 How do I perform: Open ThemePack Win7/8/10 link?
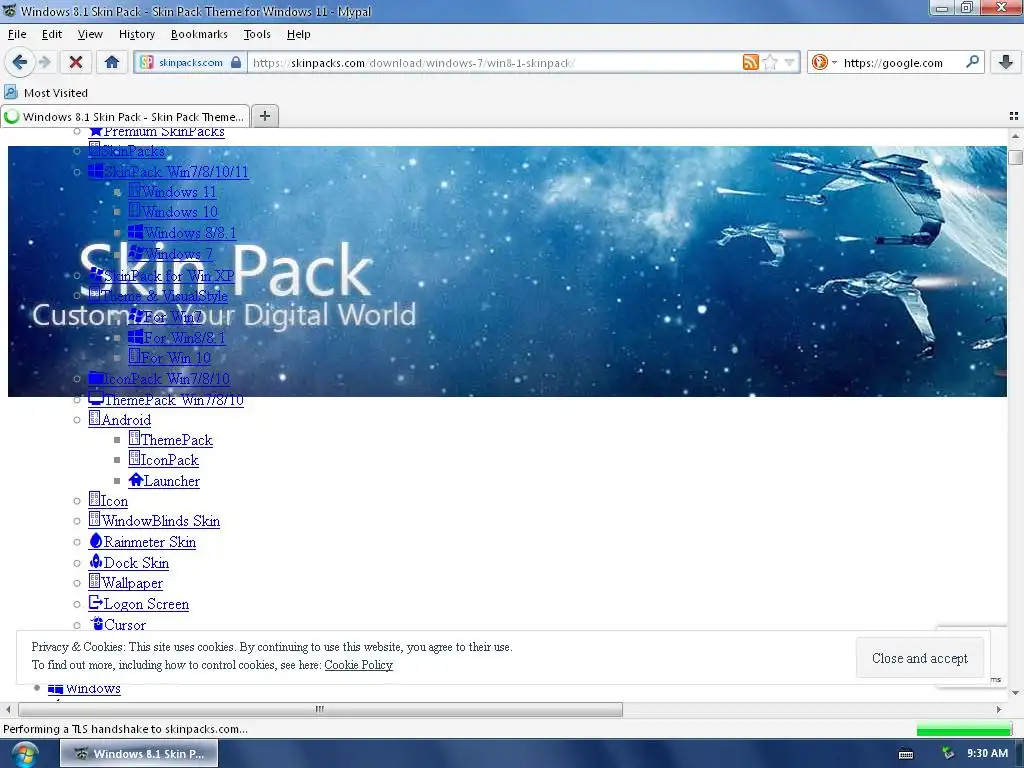pyautogui.click(x=166, y=400)
